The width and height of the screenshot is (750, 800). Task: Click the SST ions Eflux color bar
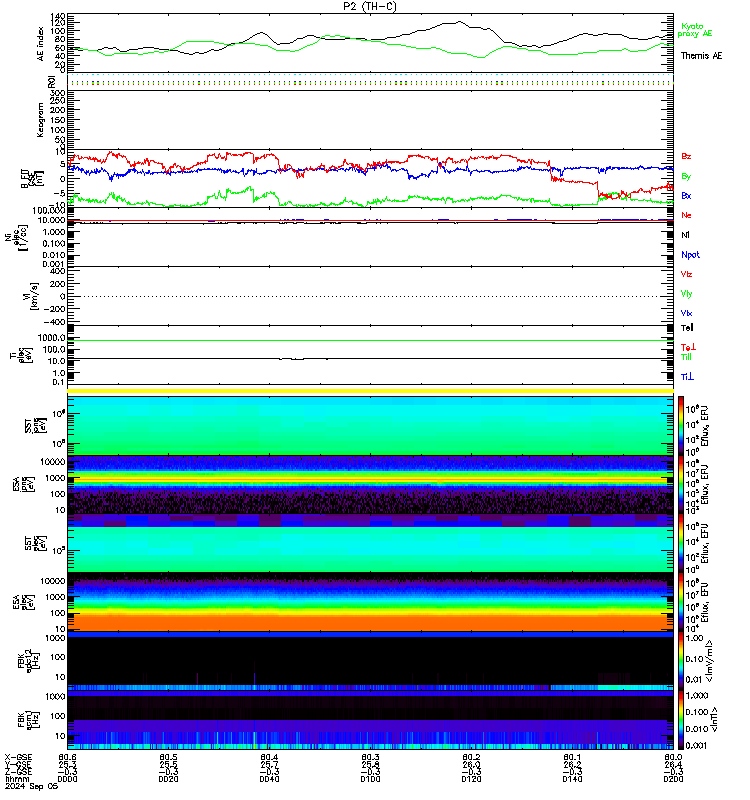click(681, 426)
